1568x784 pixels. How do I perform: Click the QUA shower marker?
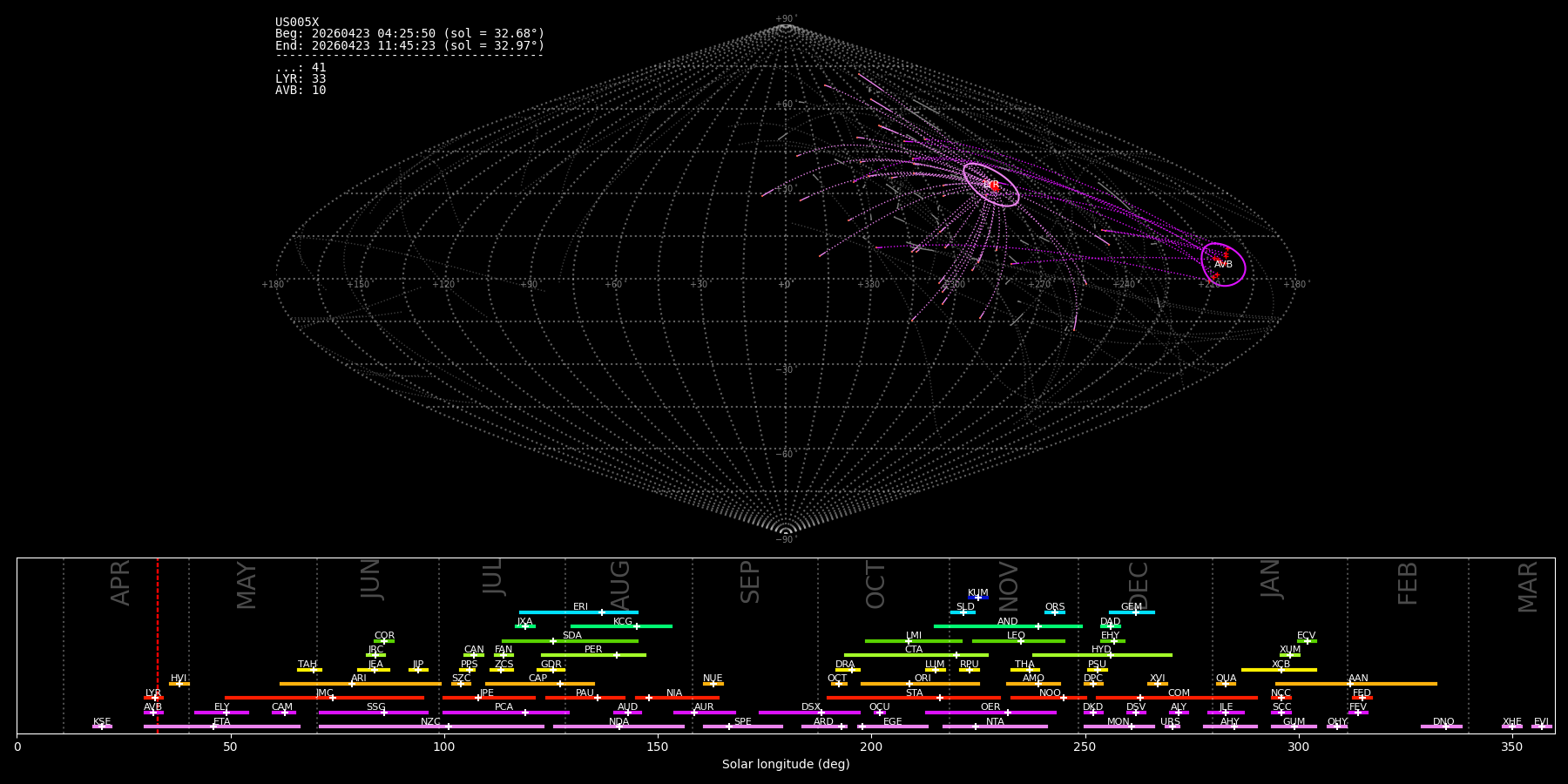[1226, 684]
